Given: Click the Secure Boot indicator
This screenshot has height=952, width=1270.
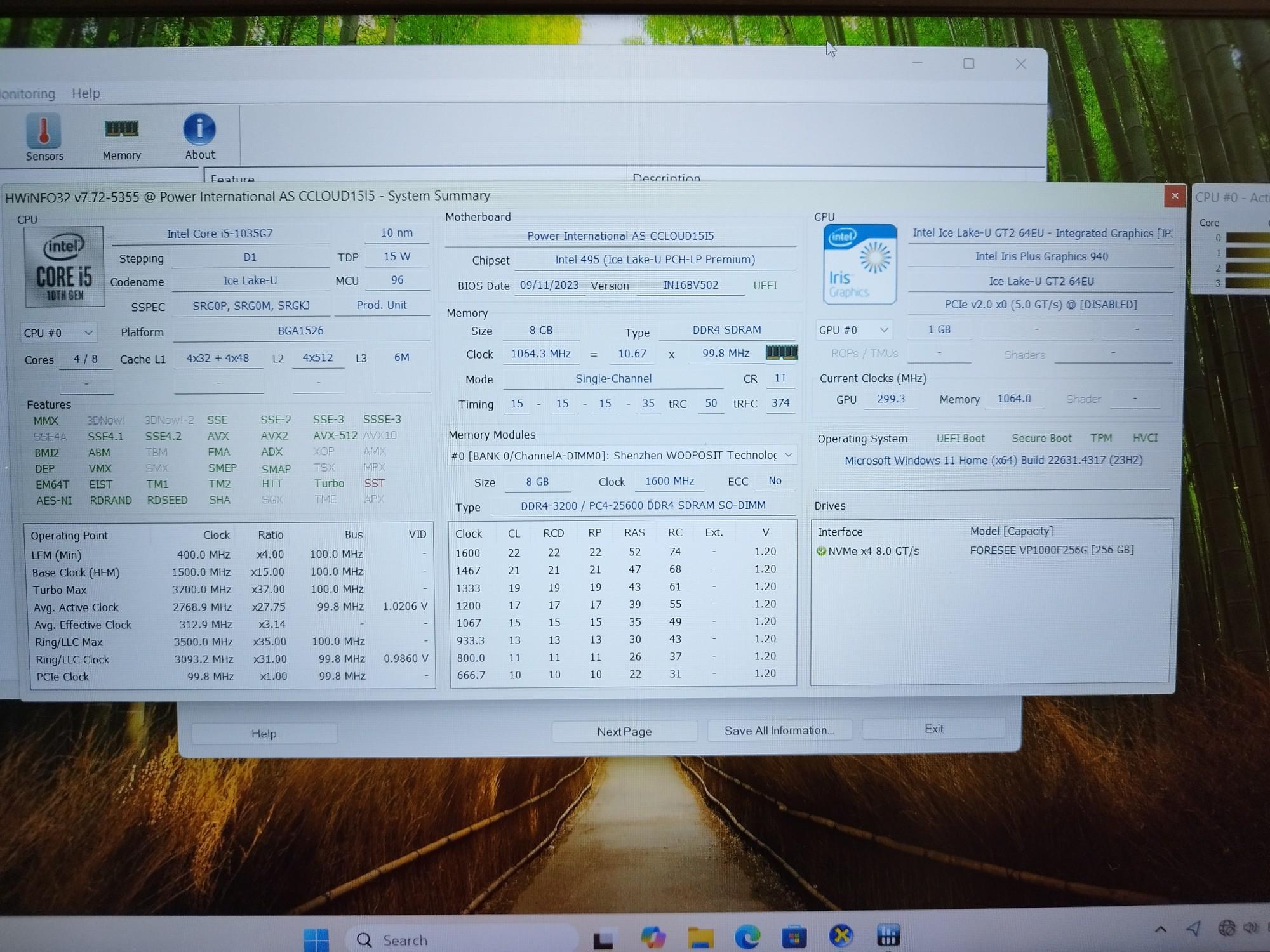Looking at the screenshot, I should click(1041, 438).
